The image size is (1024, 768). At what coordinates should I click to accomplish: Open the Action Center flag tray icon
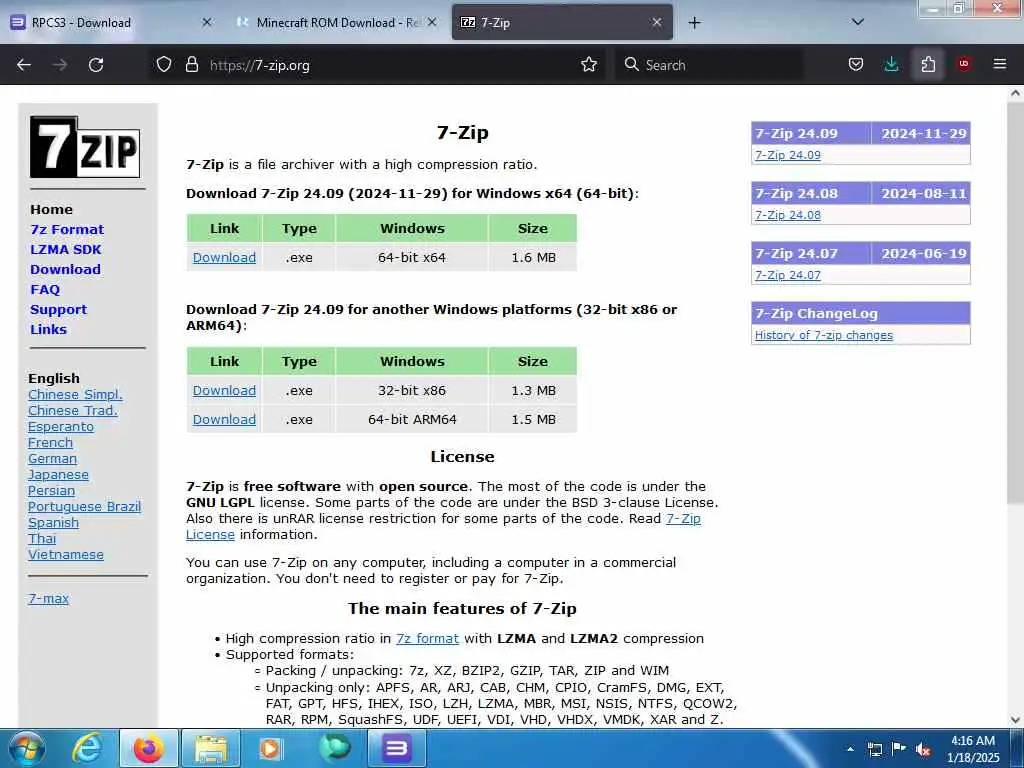(x=899, y=749)
